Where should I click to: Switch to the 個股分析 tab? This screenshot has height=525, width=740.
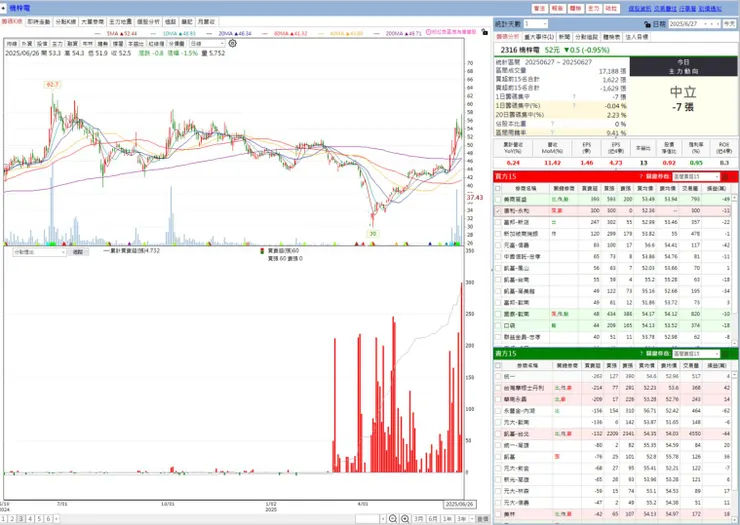(148, 22)
